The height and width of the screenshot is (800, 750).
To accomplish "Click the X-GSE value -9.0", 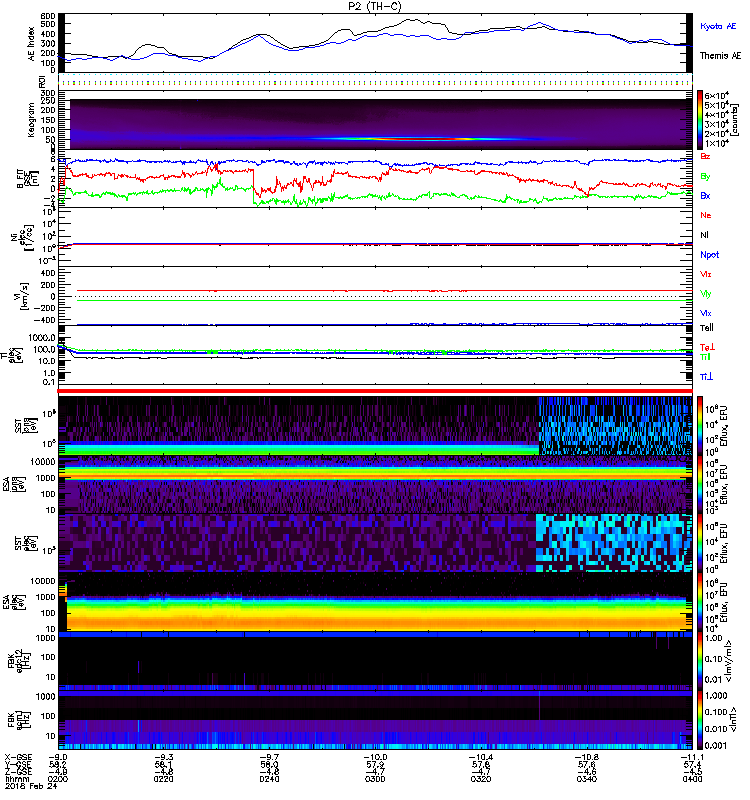I will pos(58,757).
